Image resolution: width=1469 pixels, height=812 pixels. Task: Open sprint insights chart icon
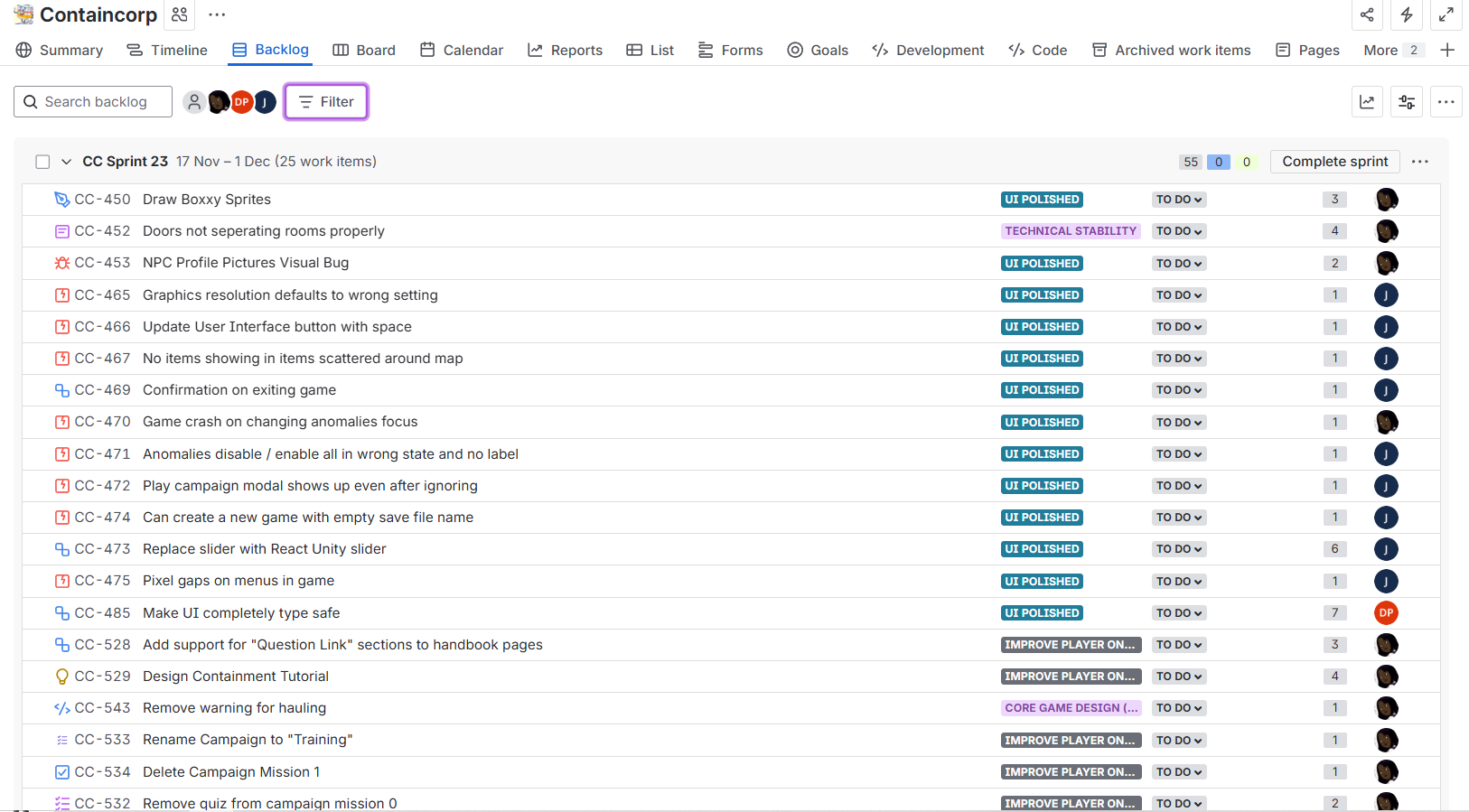click(x=1368, y=102)
